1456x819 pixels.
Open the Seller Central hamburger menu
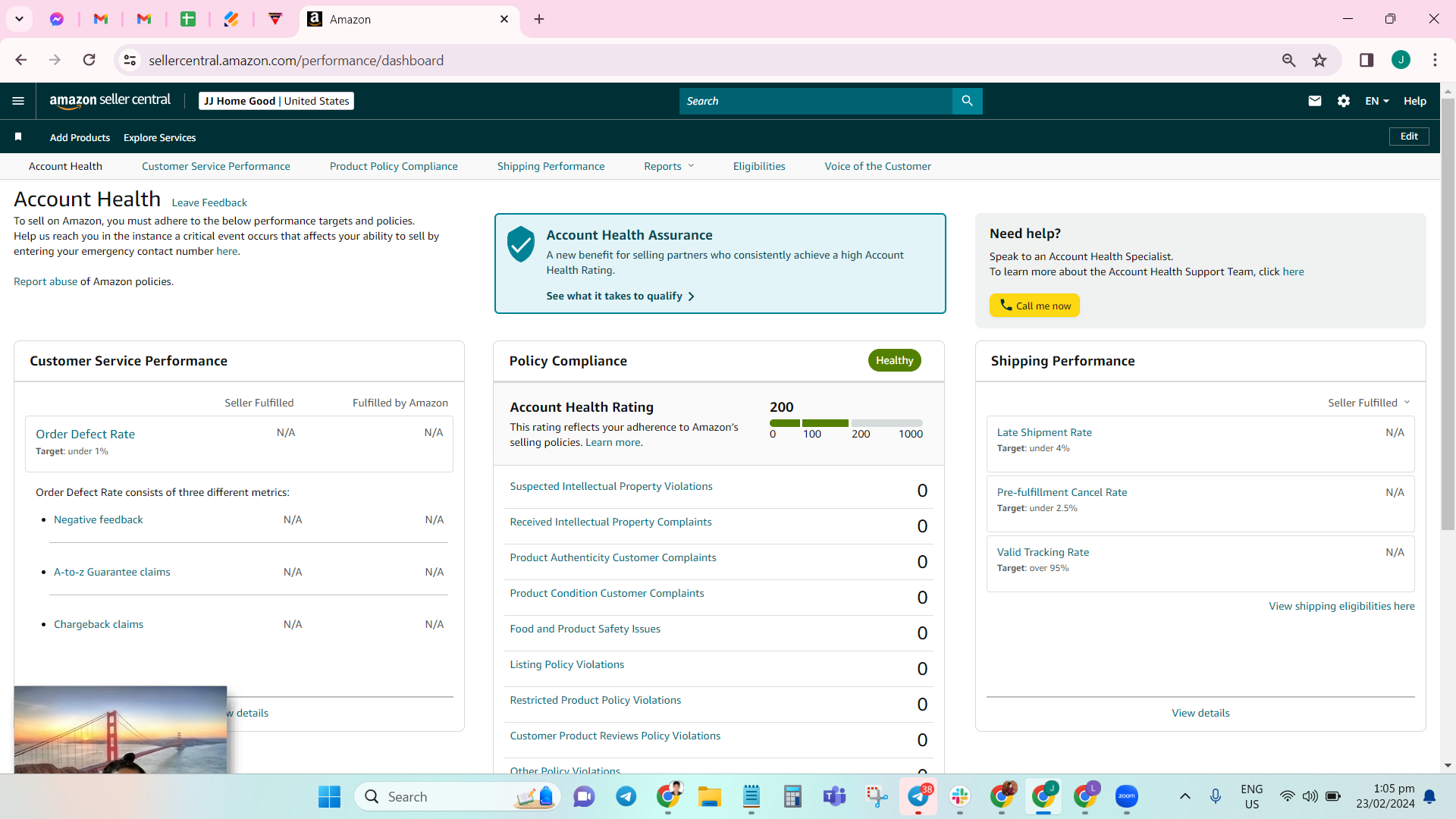[x=18, y=101]
